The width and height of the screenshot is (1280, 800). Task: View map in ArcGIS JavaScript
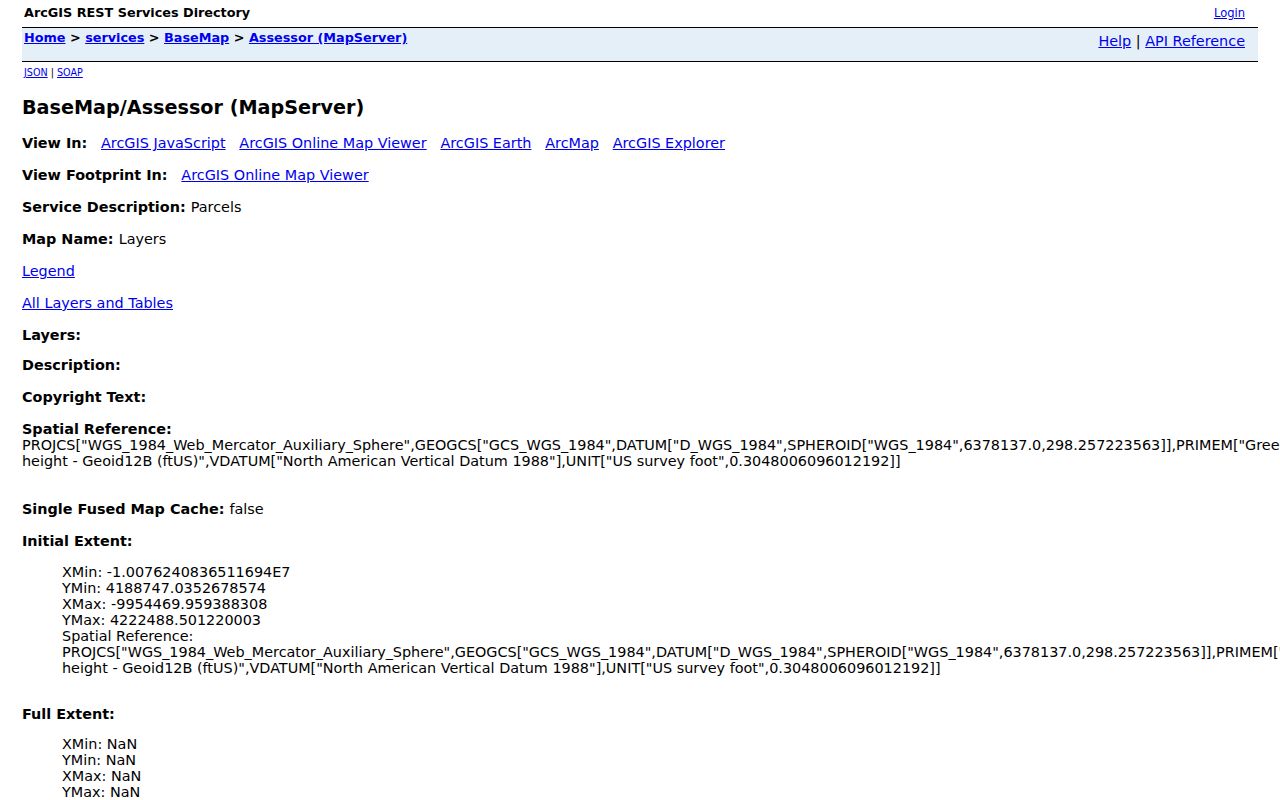click(x=163, y=143)
